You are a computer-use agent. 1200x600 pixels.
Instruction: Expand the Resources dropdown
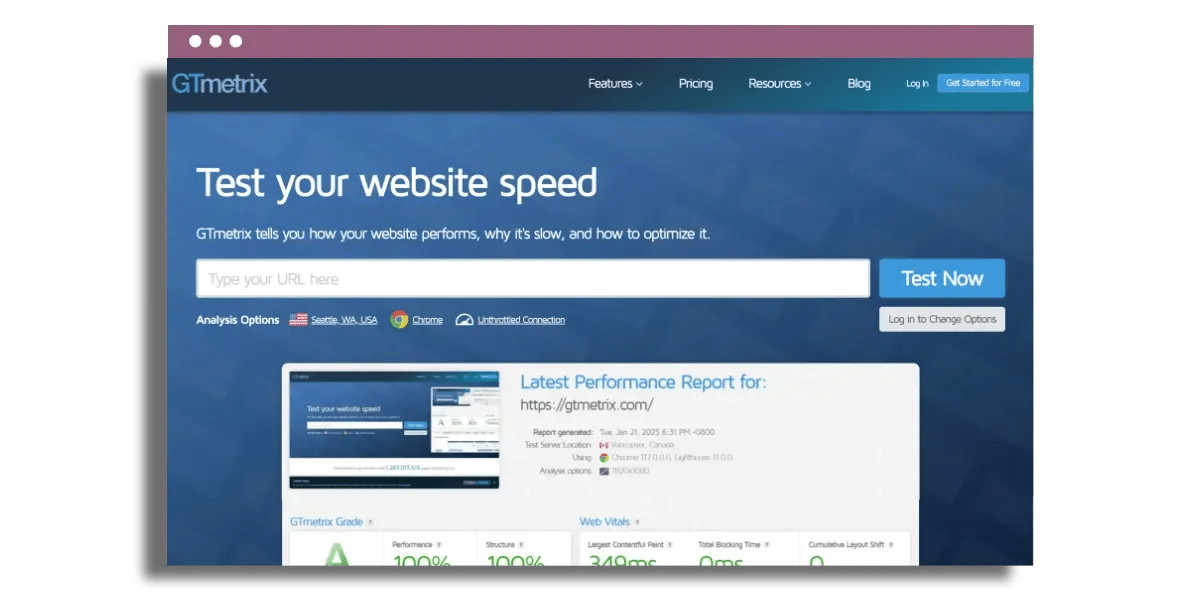(x=779, y=84)
